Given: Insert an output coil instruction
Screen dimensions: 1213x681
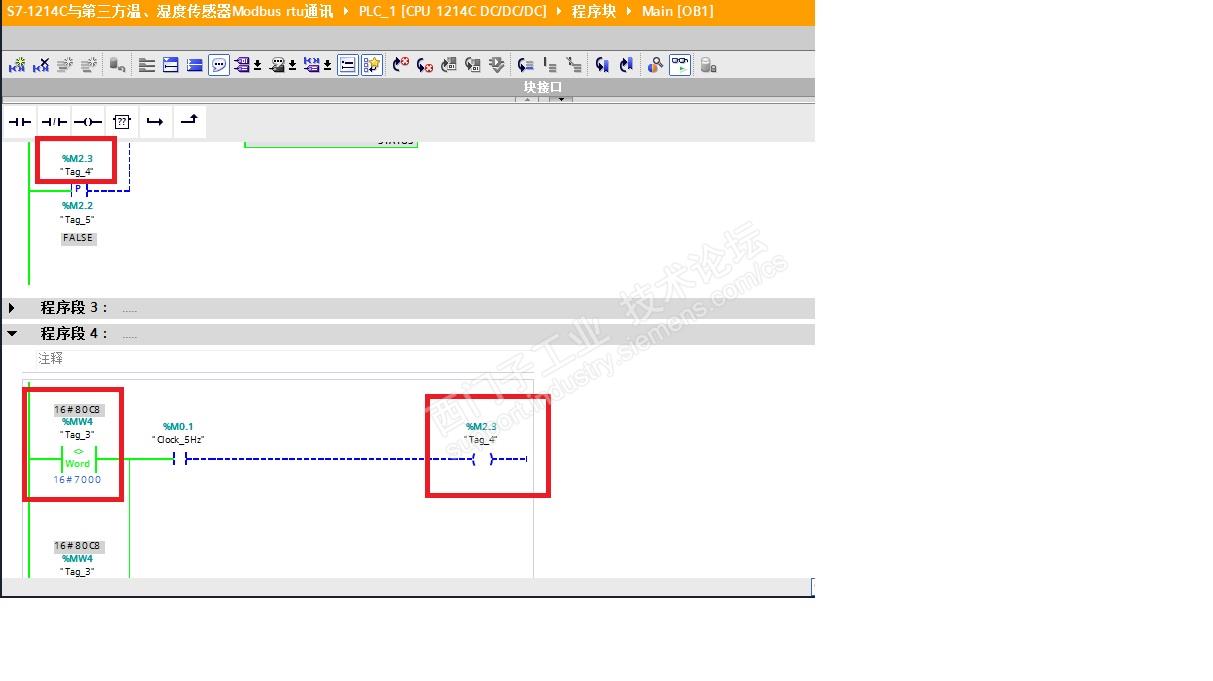Looking at the screenshot, I should pyautogui.click(x=88, y=122).
